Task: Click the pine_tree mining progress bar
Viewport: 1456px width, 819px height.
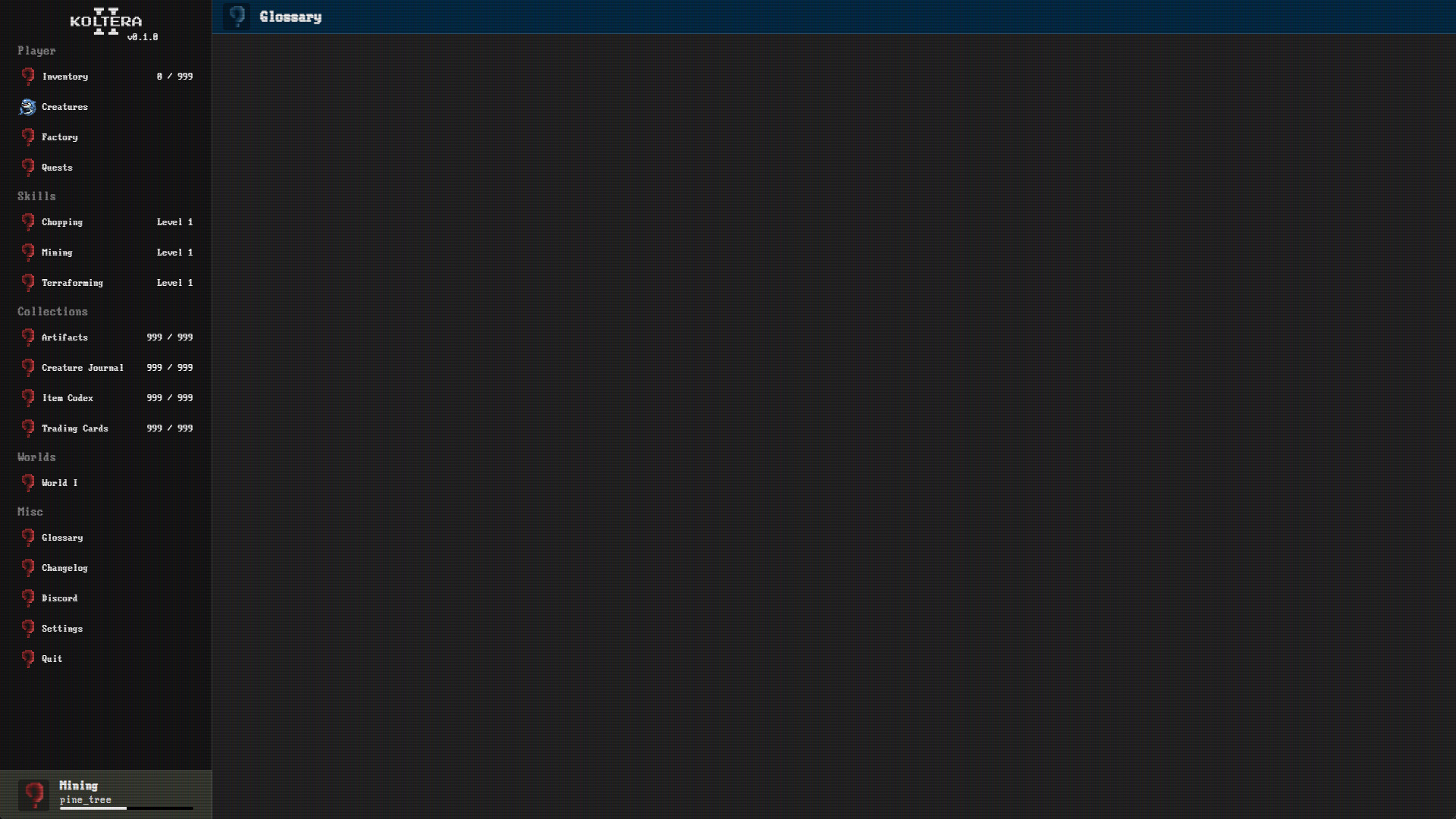Action: pos(127,808)
